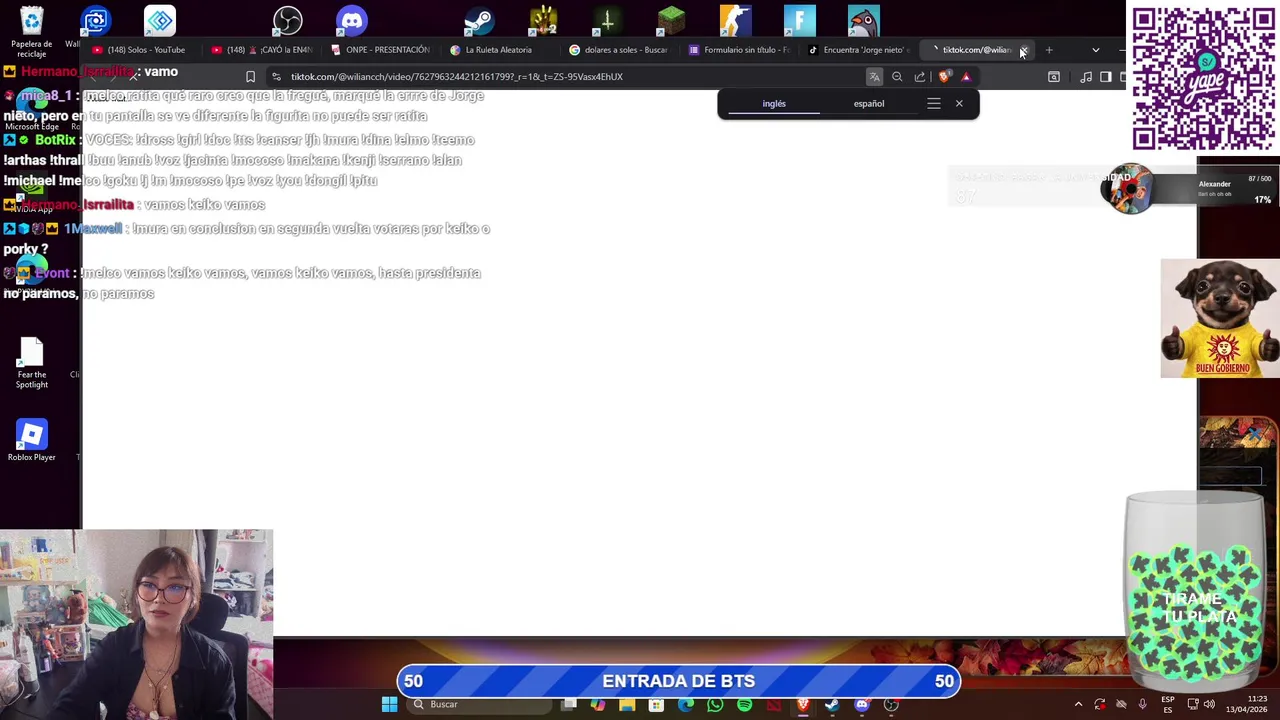Open the Fear the Spotlight file

31,362
